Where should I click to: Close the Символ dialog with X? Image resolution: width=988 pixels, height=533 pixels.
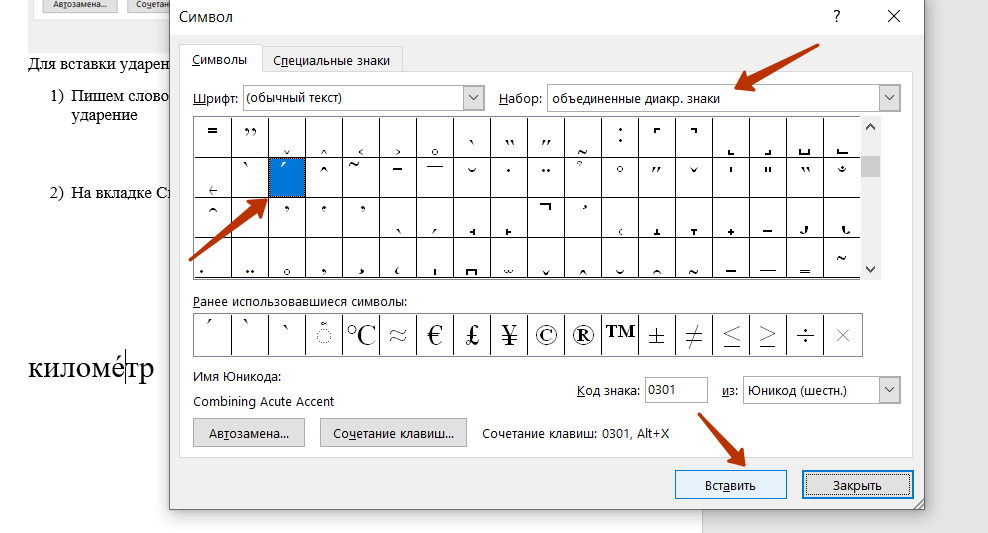(893, 16)
